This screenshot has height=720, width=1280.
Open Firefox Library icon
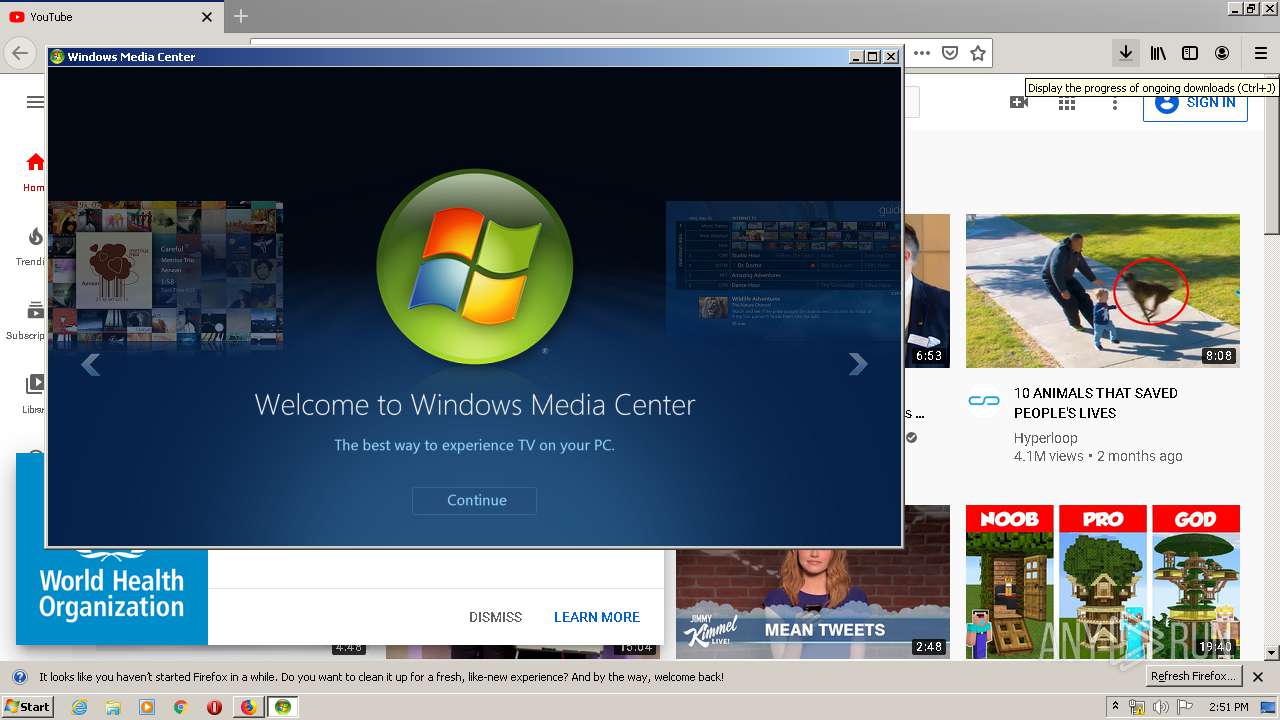coord(1158,53)
